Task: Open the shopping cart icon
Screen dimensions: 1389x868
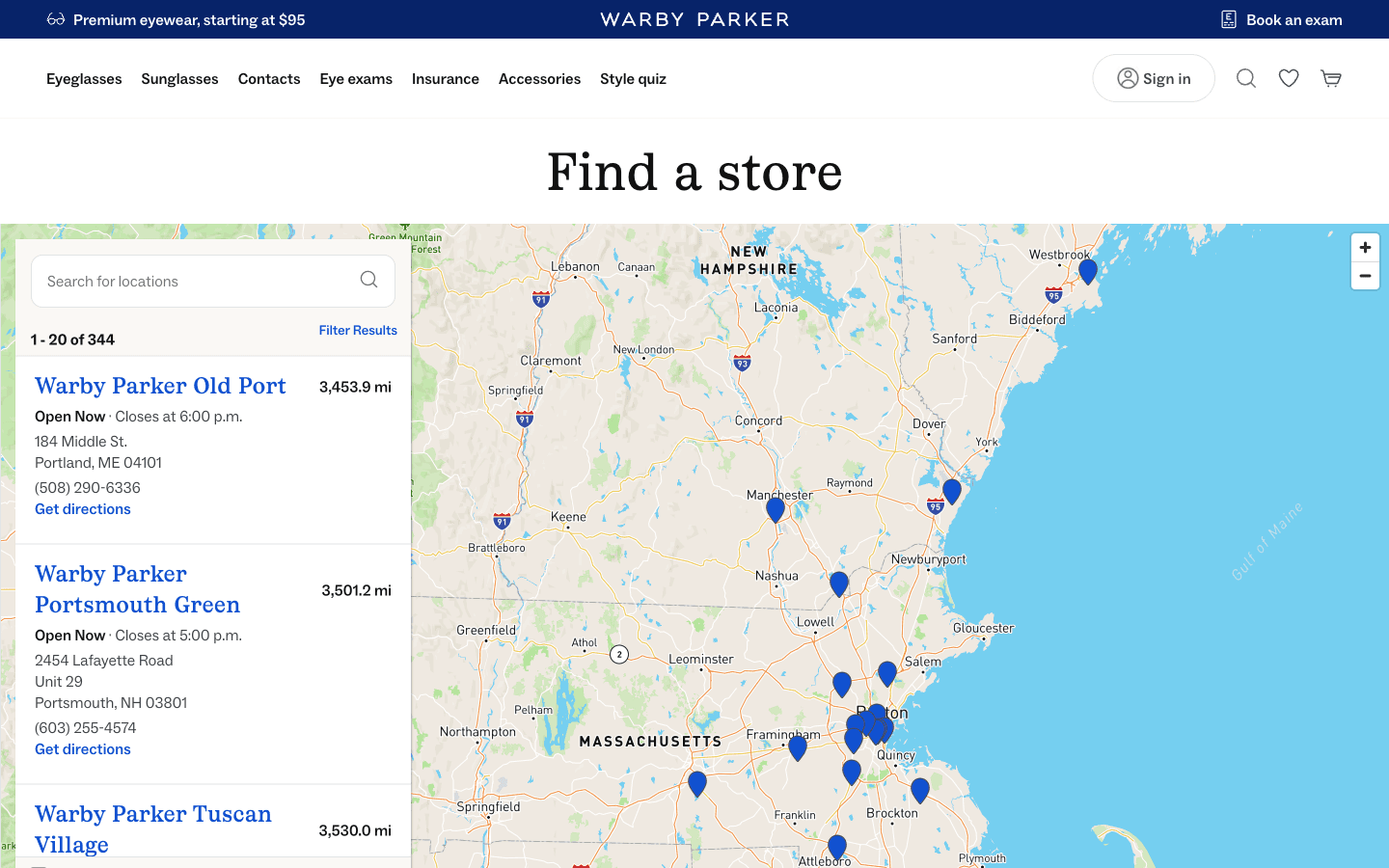Action: pos(1331,78)
